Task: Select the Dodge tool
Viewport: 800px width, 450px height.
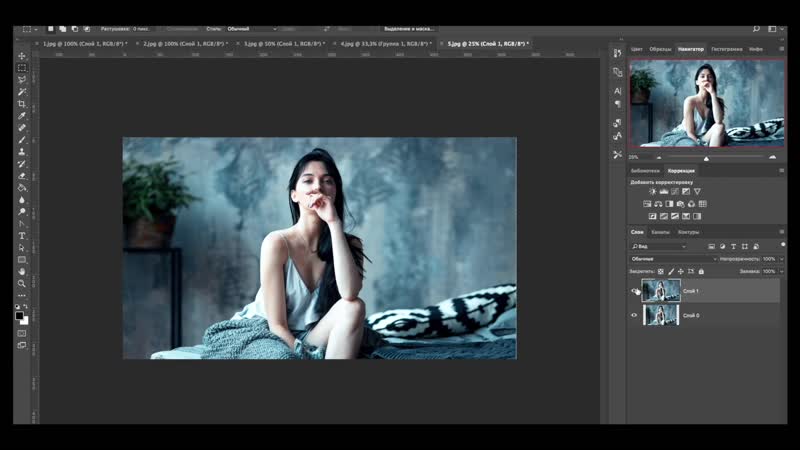Action: coord(21,212)
